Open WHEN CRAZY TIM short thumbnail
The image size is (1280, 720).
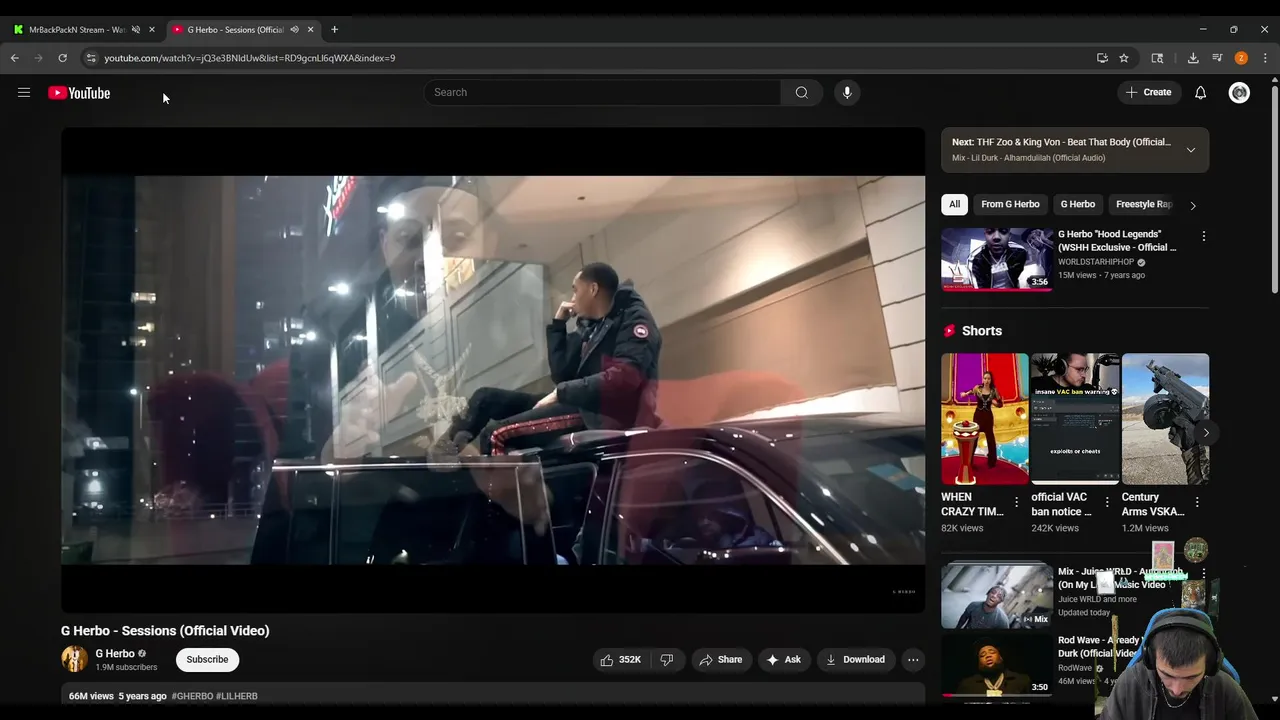click(984, 419)
